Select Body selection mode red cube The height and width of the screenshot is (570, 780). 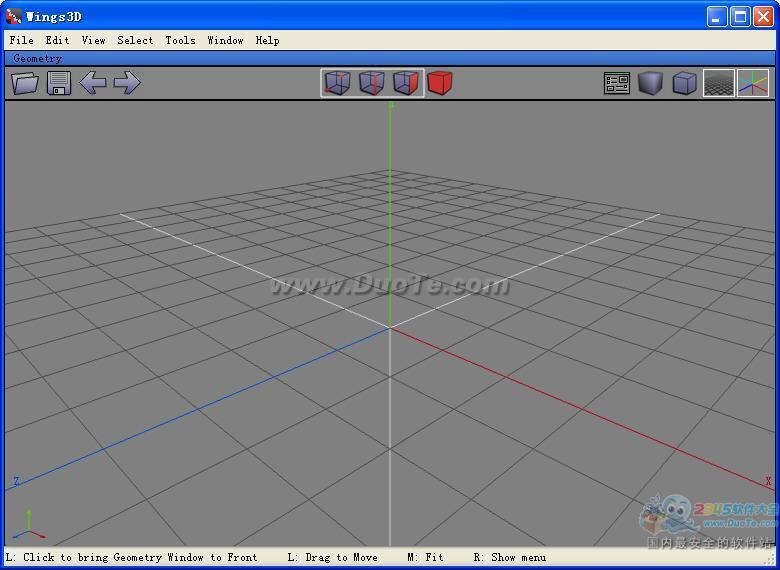440,83
